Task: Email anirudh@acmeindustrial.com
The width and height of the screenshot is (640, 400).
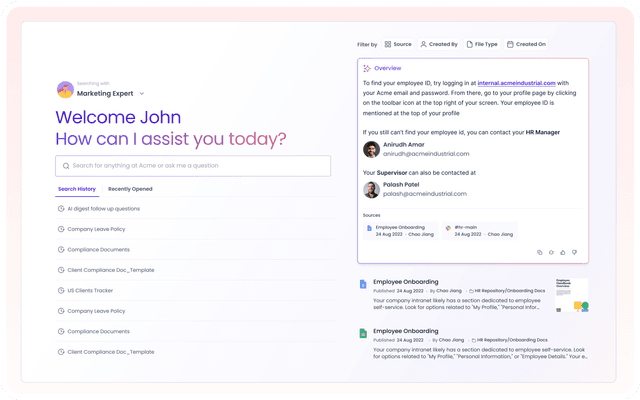Action: 426,154
